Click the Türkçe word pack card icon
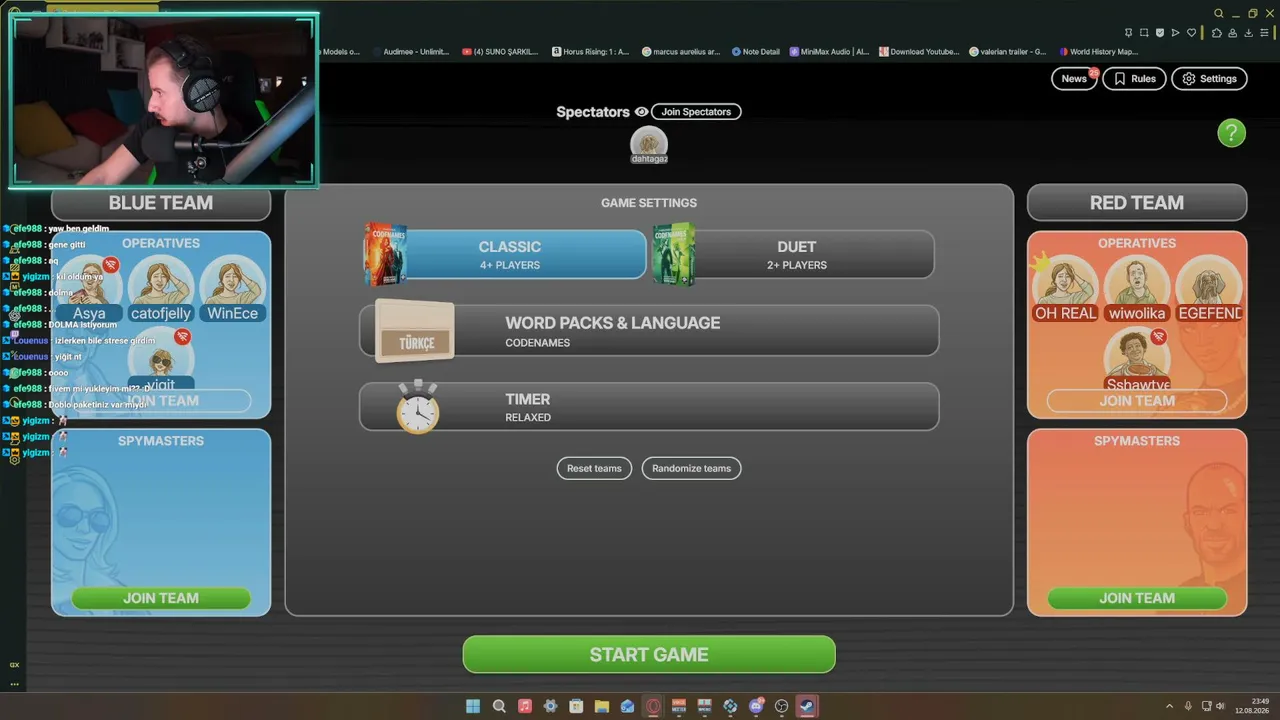This screenshot has width=1280, height=720. (414, 332)
